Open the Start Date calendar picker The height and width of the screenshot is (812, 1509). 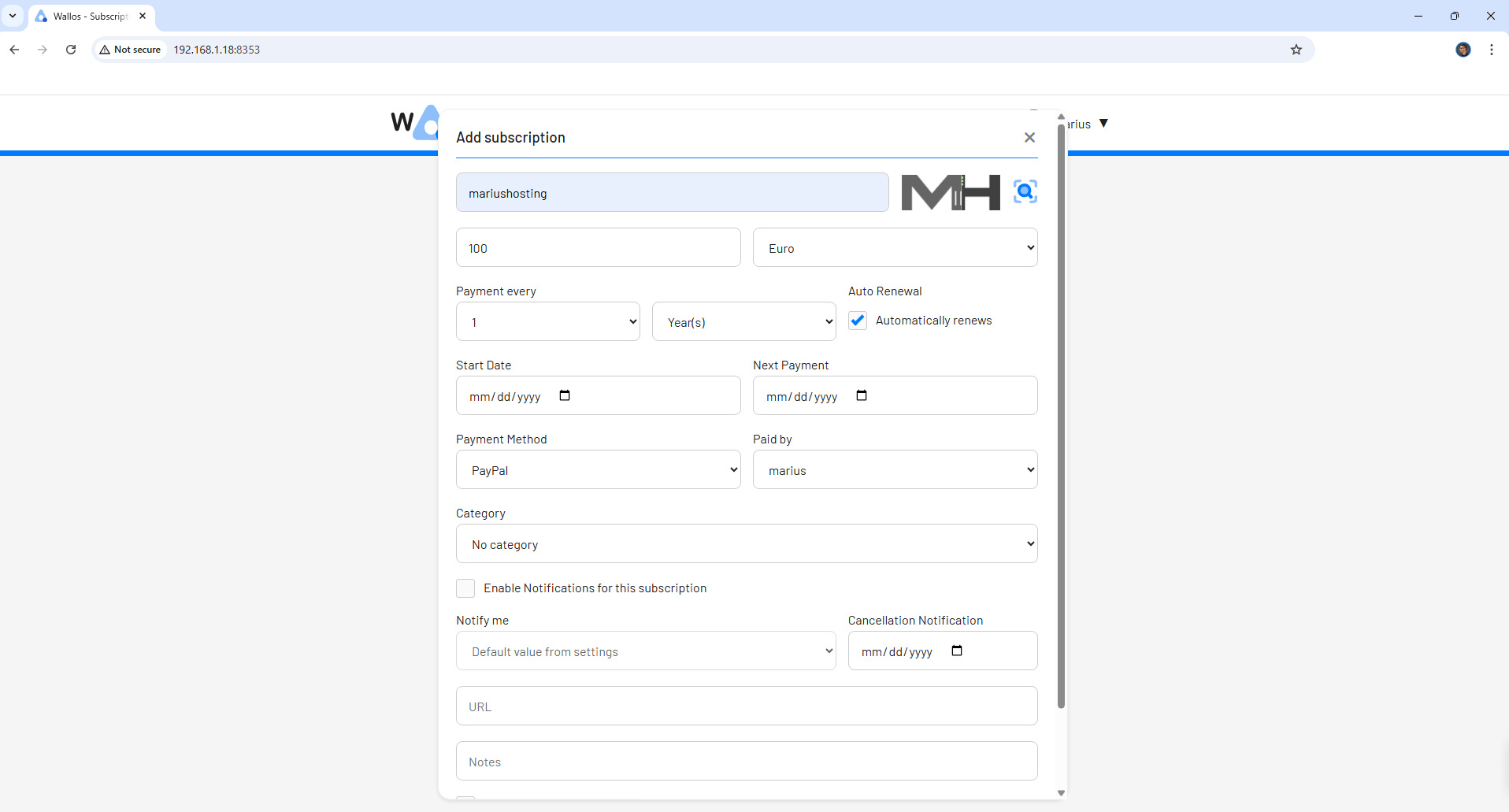pyautogui.click(x=565, y=395)
